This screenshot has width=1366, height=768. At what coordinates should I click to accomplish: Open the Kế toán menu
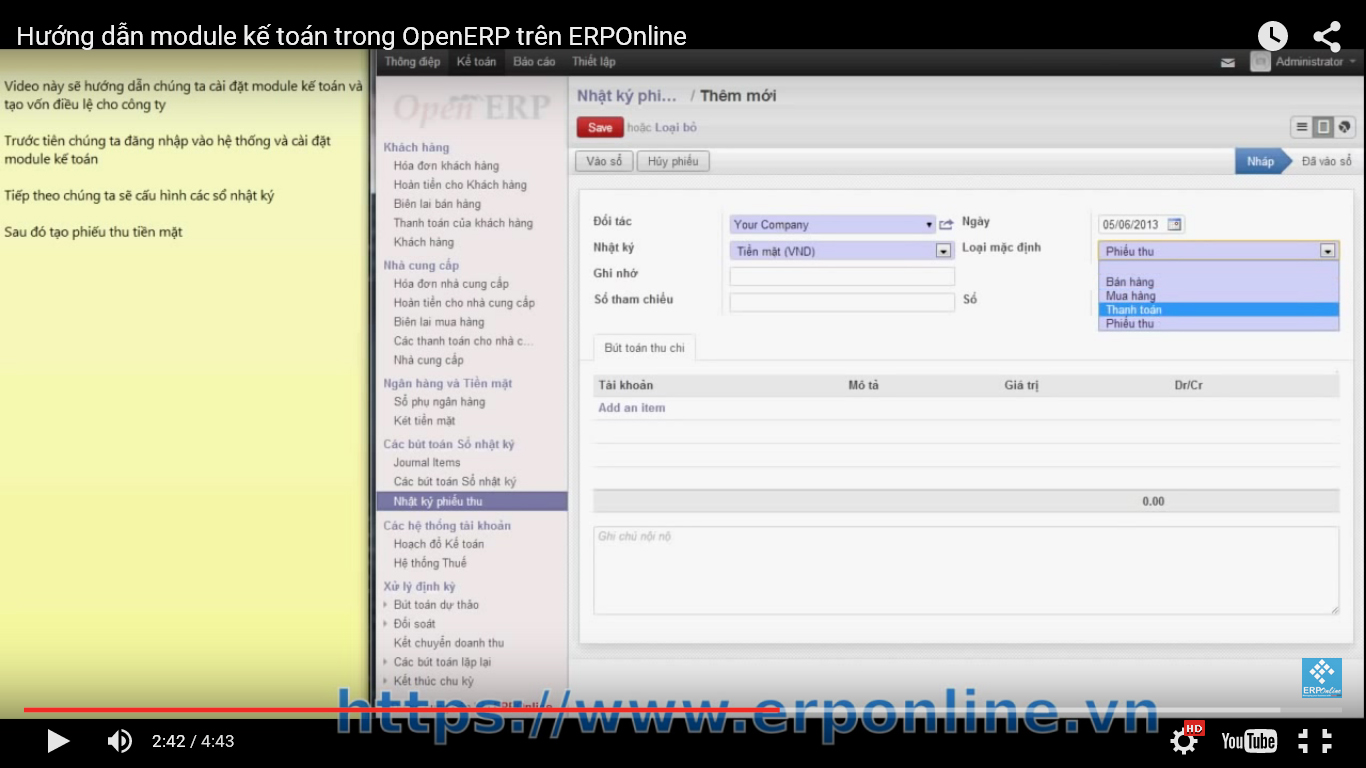(x=476, y=62)
